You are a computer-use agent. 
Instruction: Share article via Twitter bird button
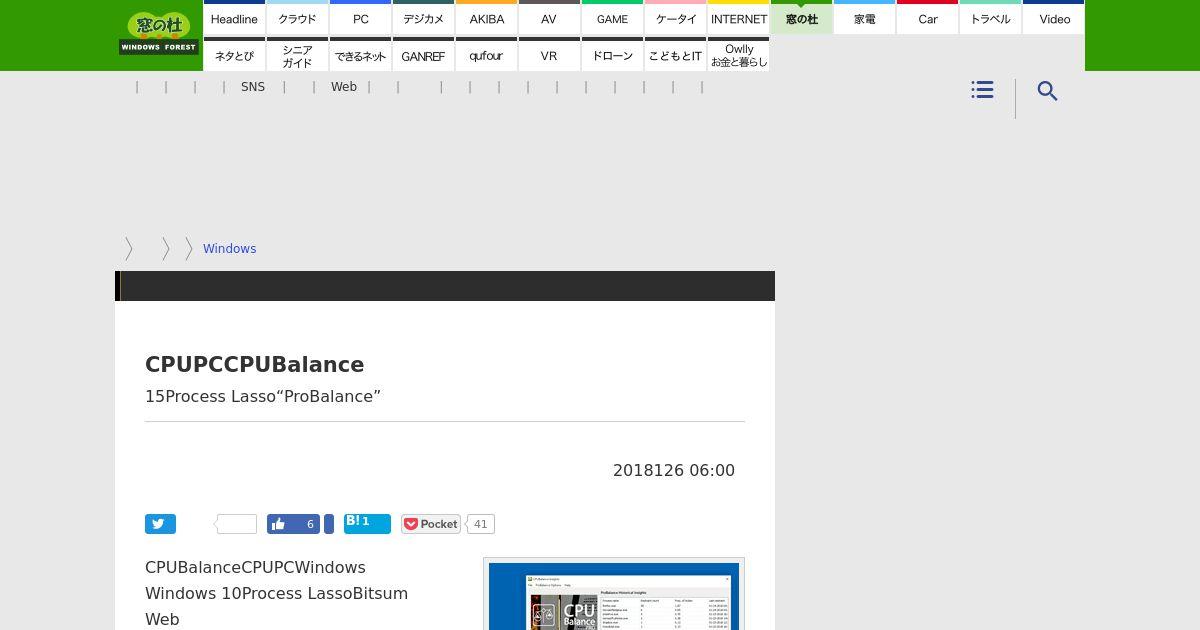click(160, 524)
